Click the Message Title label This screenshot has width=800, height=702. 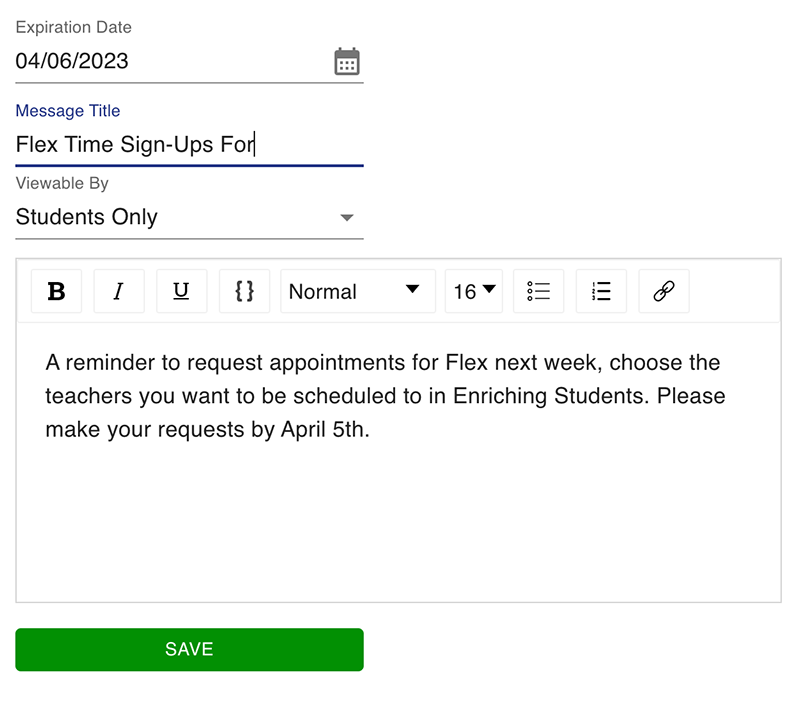68,111
